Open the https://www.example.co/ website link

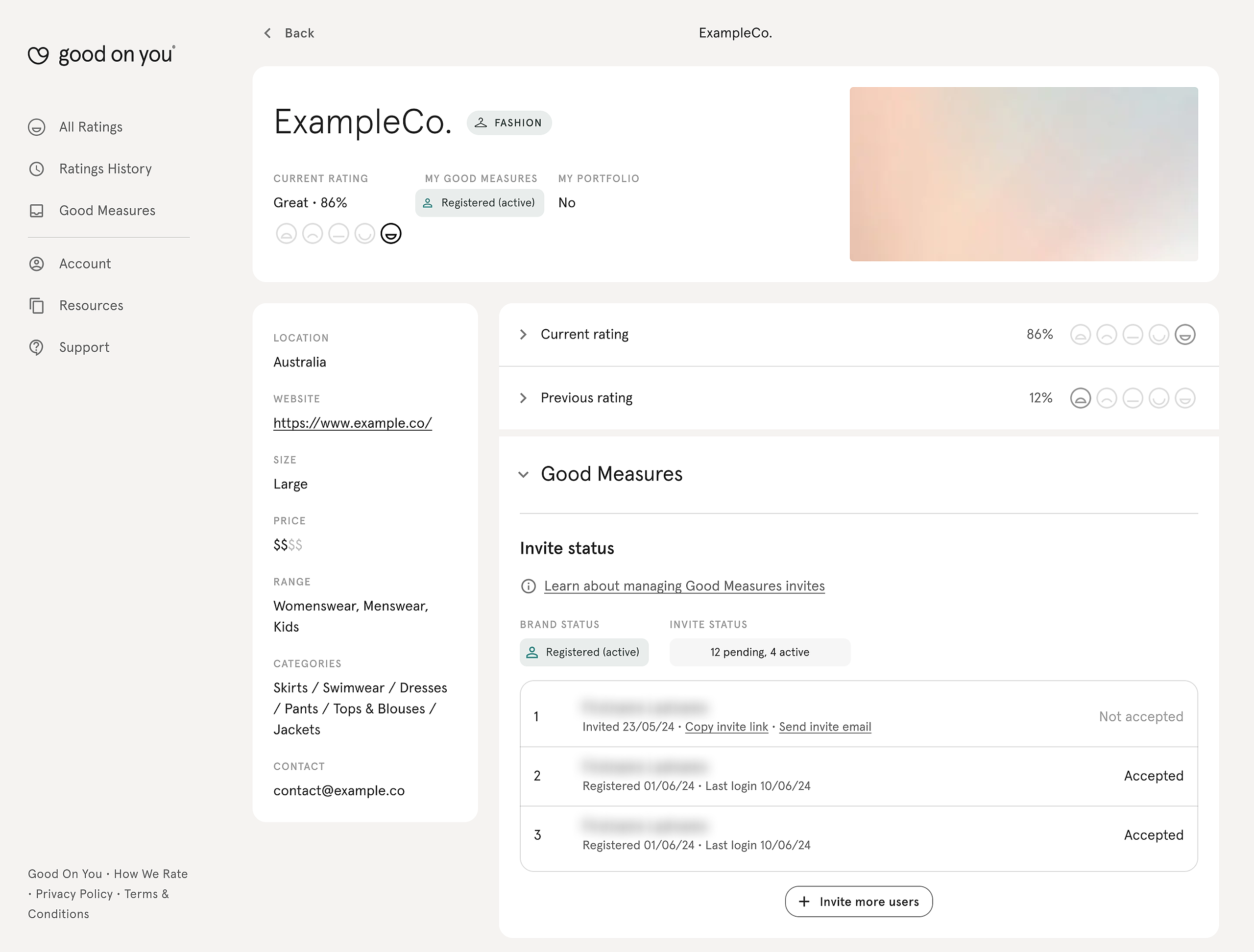[x=353, y=423]
